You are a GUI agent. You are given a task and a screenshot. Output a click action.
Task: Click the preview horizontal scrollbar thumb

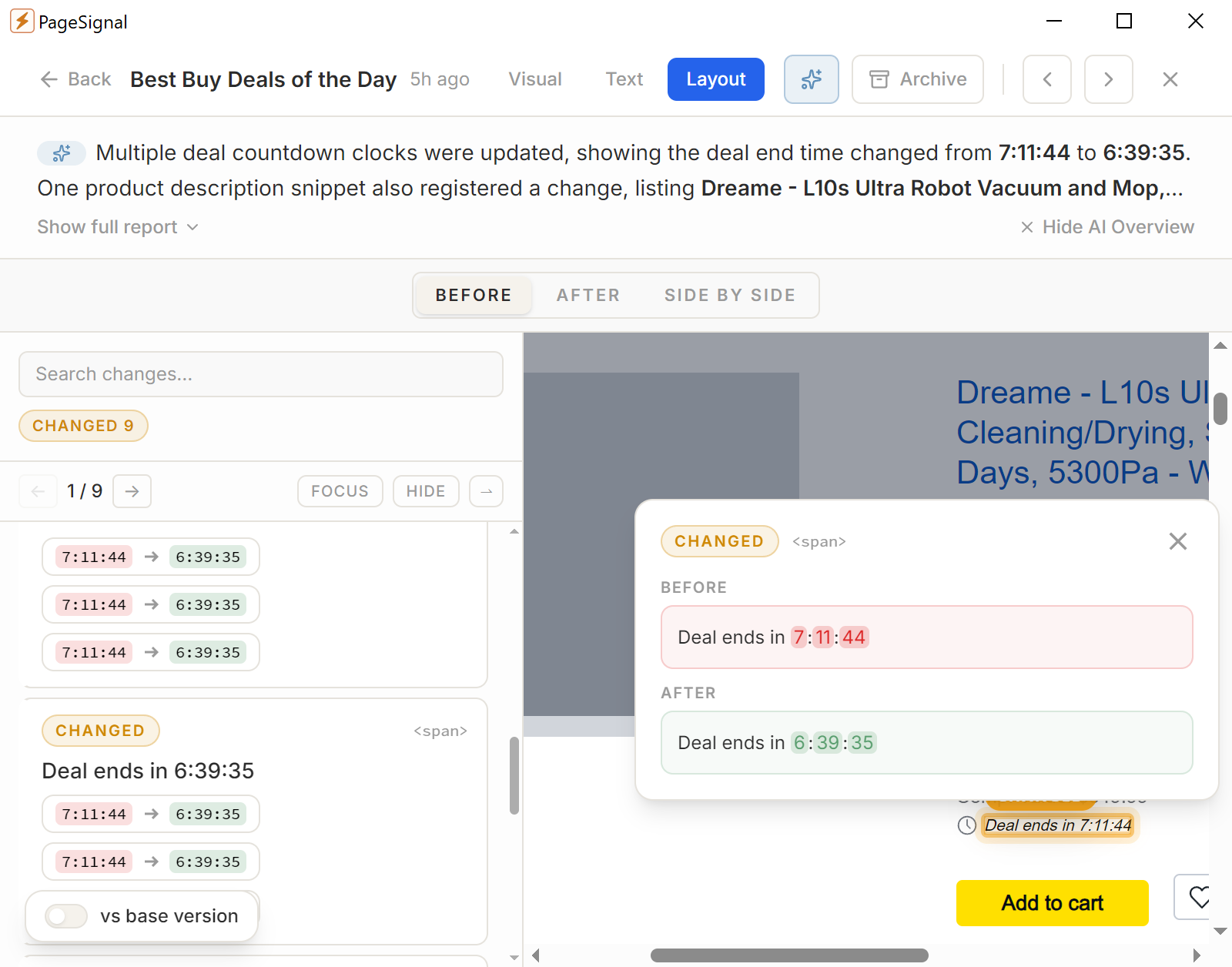[789, 955]
